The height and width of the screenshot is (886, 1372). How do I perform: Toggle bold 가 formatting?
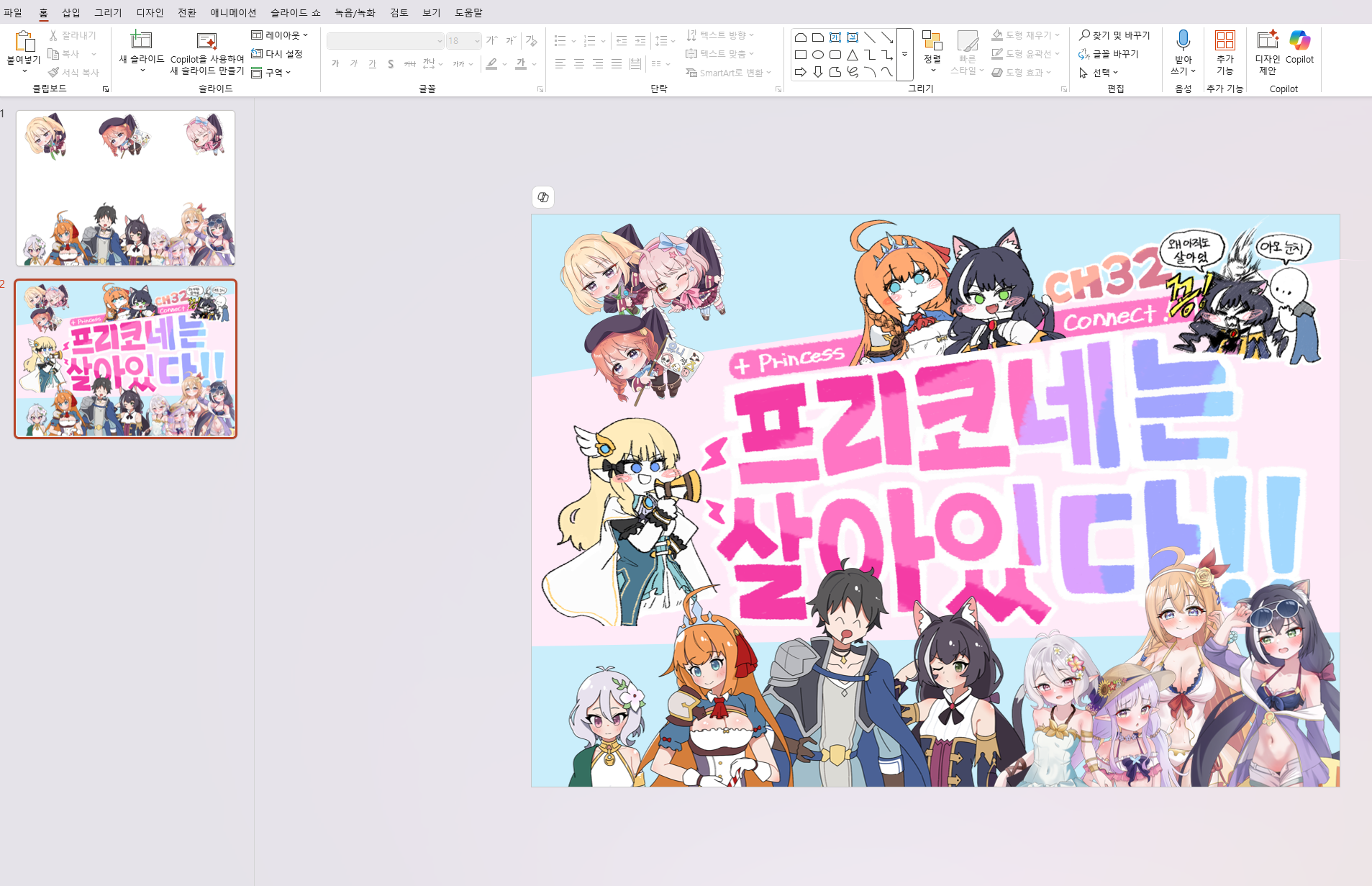pos(335,64)
